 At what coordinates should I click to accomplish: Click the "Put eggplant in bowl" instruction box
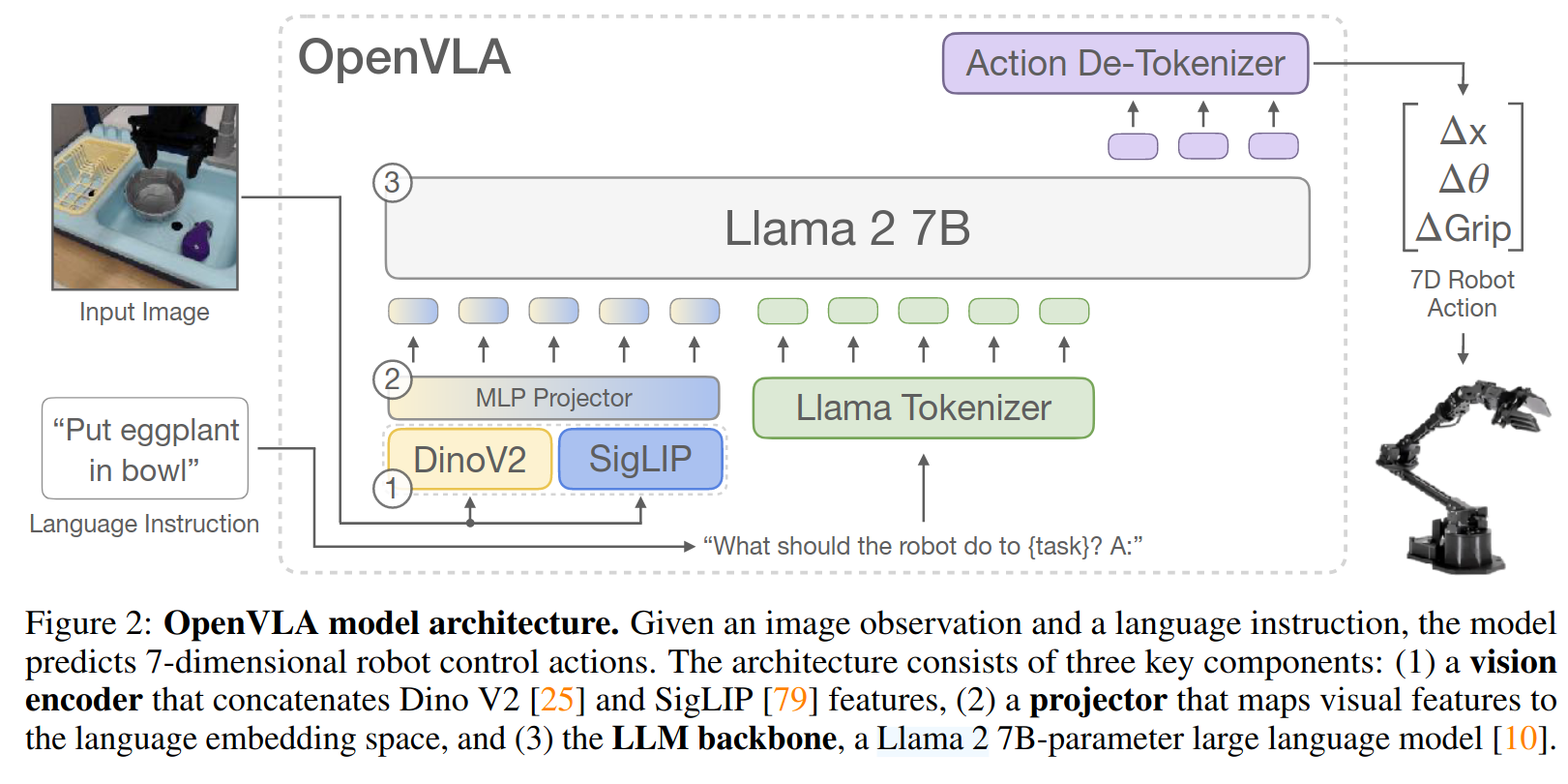point(145,449)
